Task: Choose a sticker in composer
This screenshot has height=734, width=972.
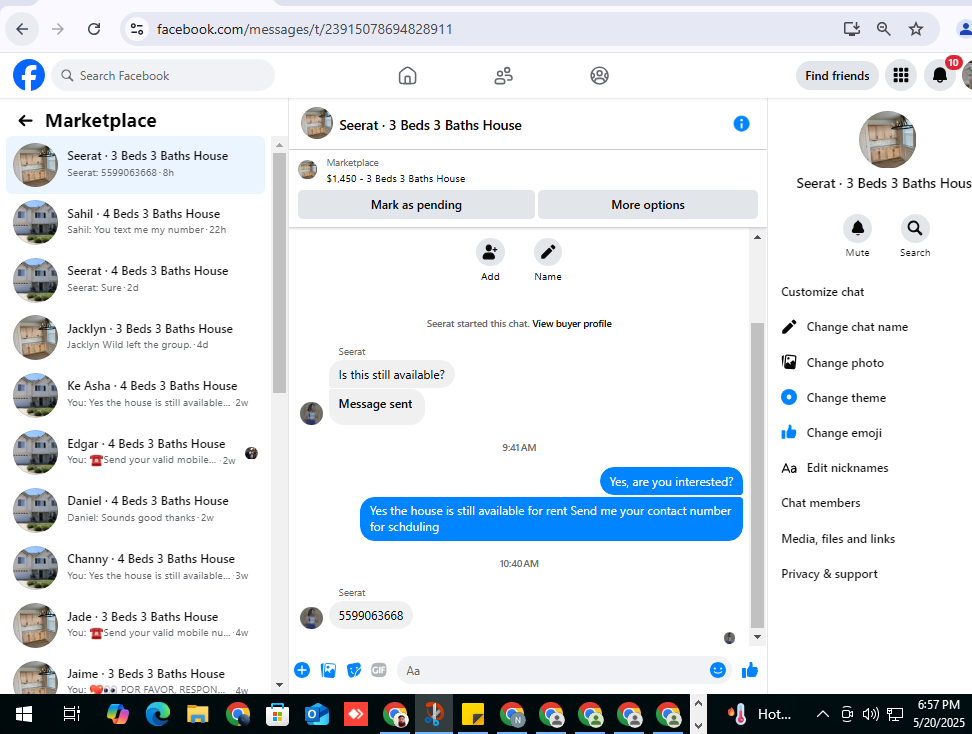Action: tap(354, 670)
